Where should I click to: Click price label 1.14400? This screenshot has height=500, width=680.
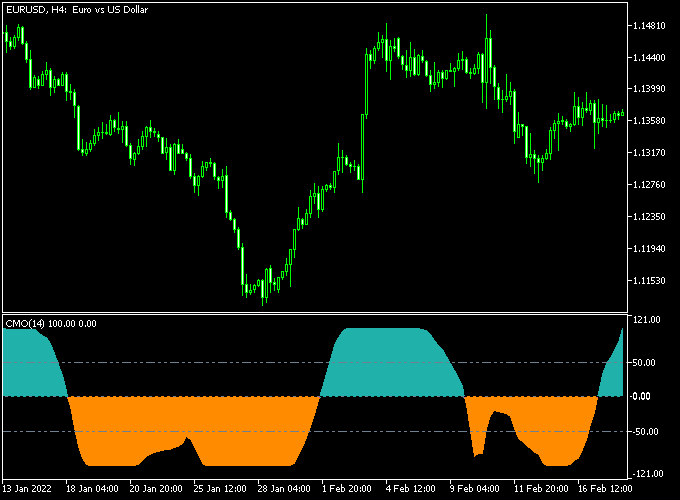click(649, 57)
